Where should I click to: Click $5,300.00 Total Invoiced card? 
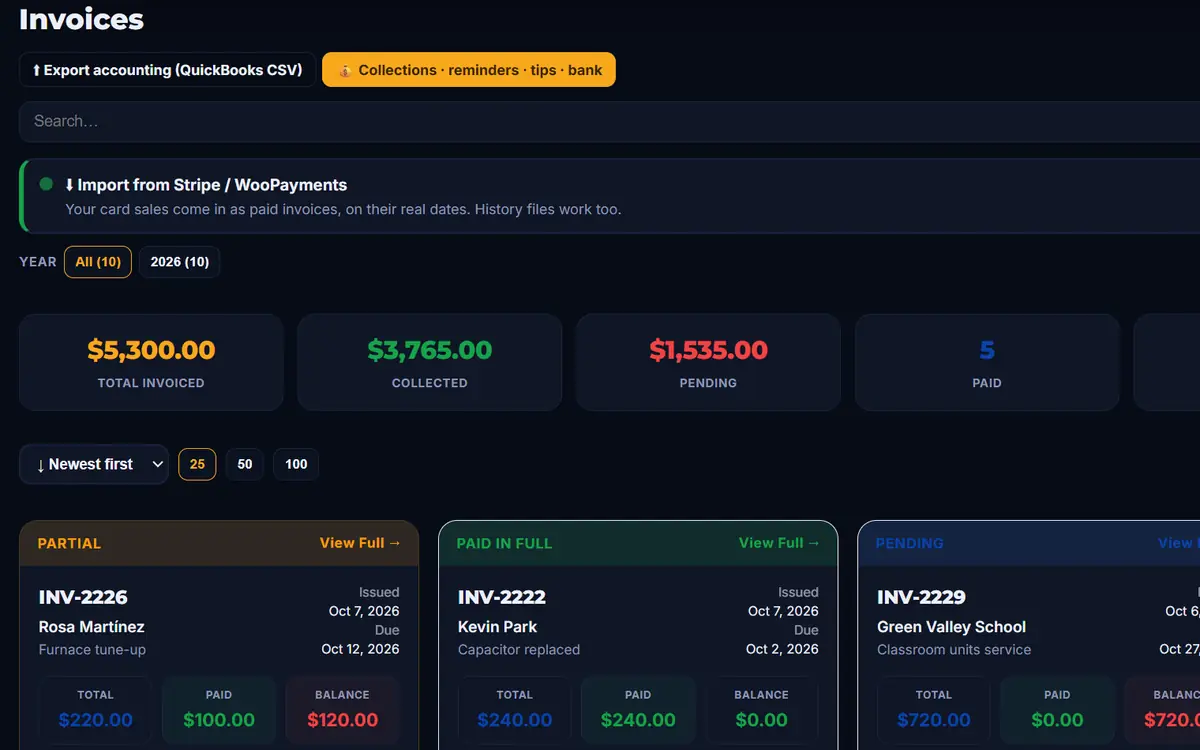[151, 362]
